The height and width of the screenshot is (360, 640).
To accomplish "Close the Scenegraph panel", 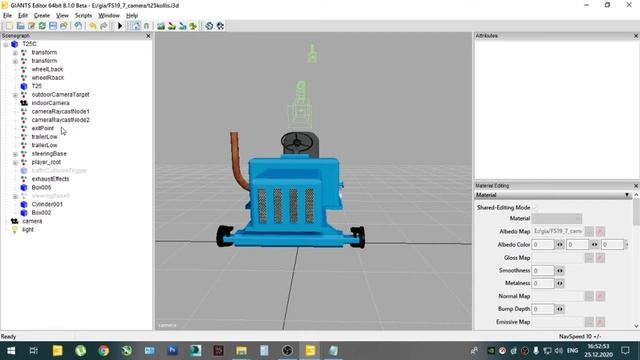I will [148, 36].
